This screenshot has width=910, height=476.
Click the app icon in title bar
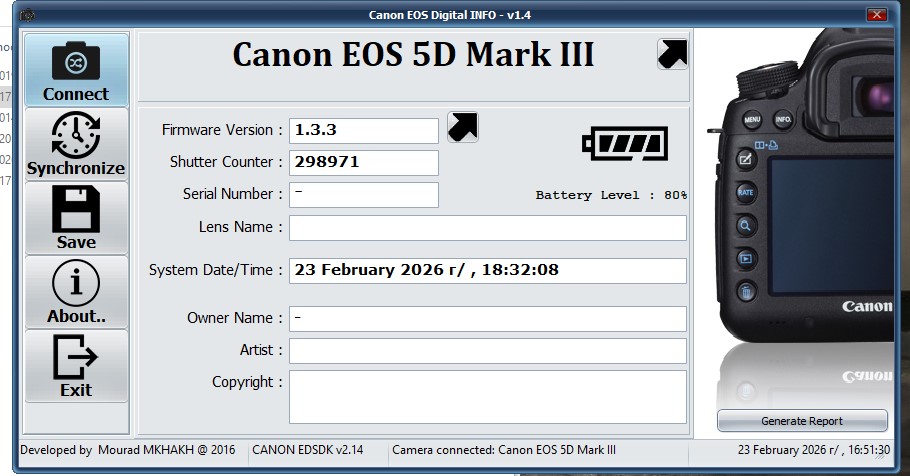point(27,15)
